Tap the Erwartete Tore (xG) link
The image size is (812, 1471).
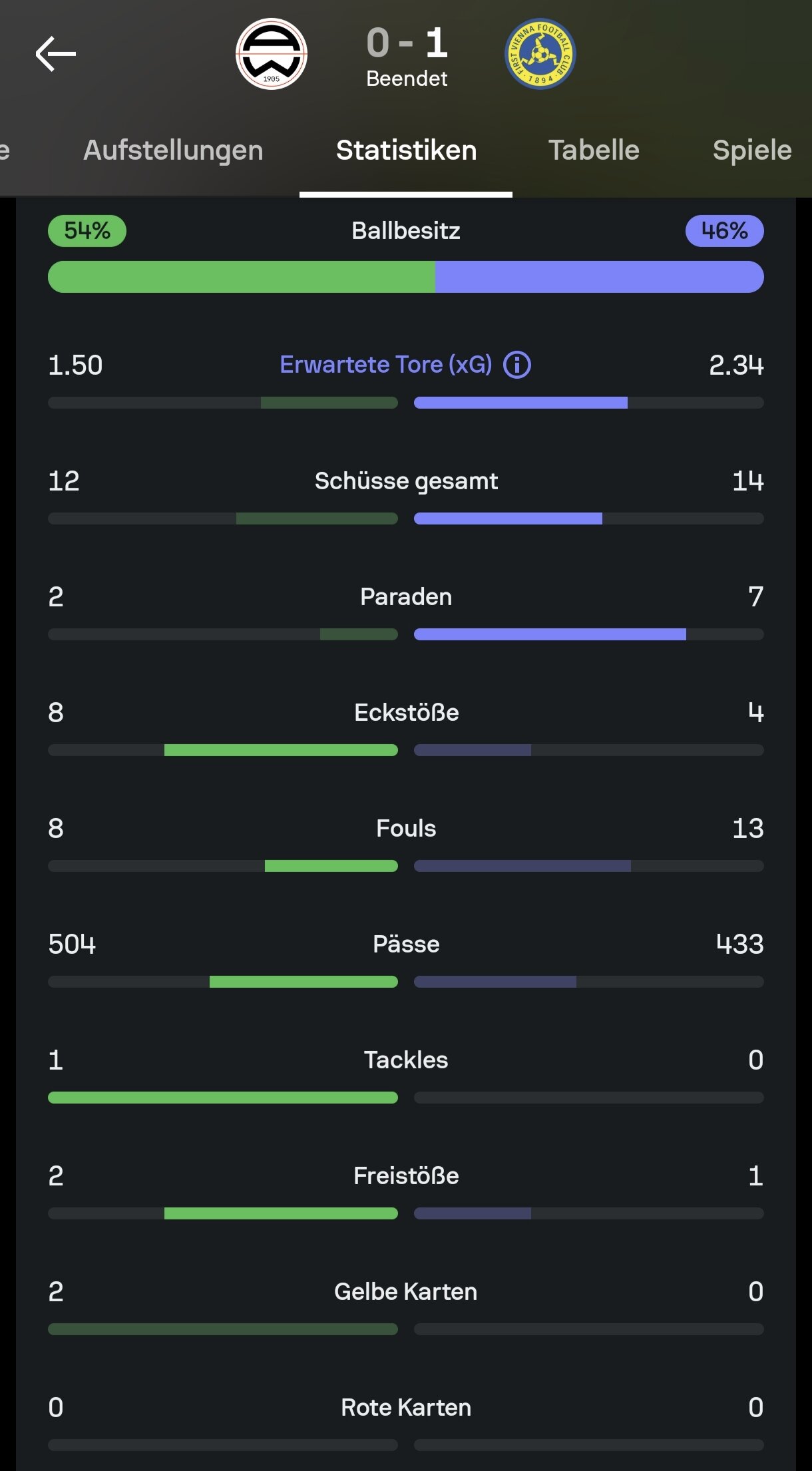coord(386,365)
